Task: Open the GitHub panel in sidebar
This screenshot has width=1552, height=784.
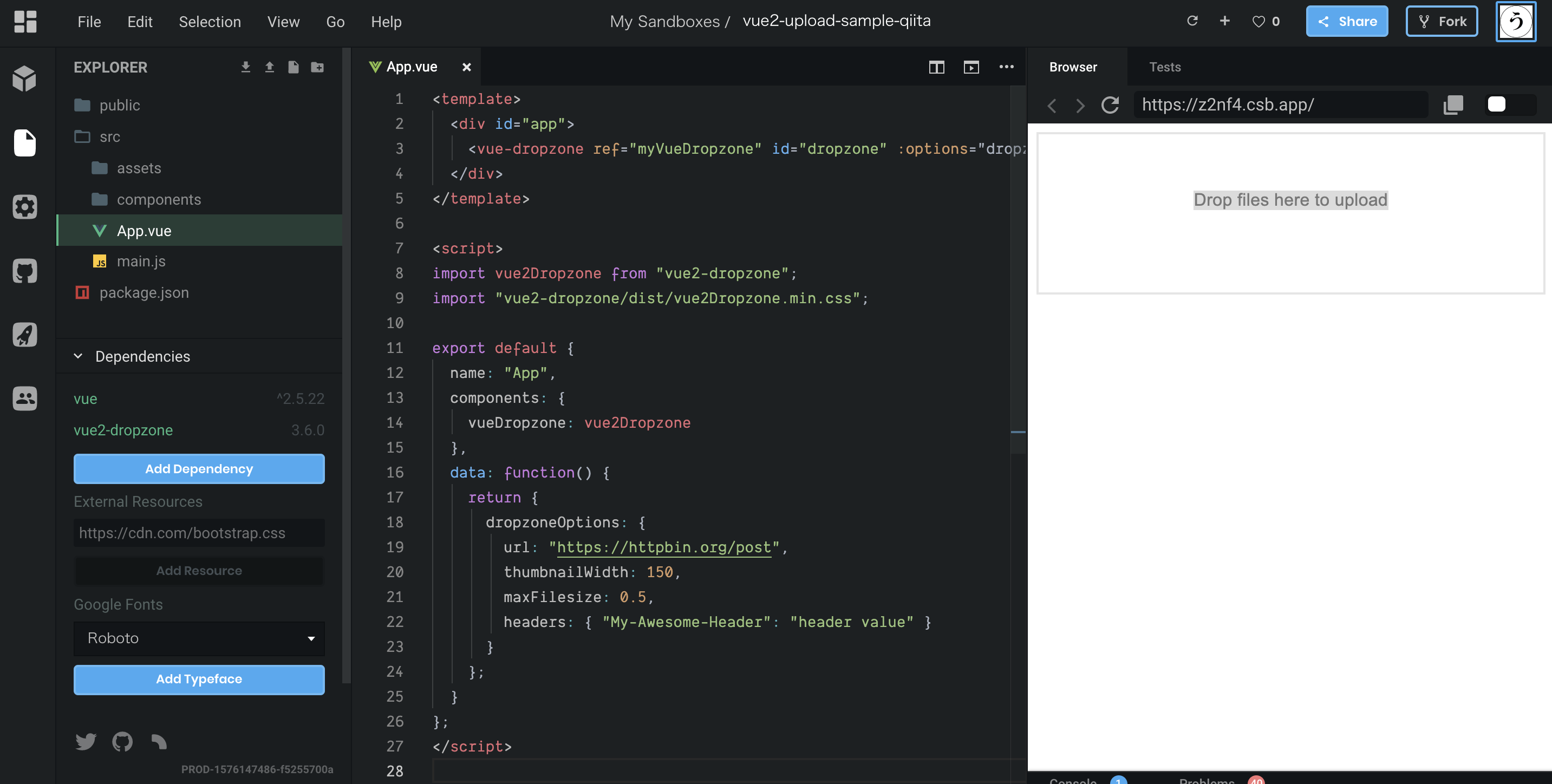Action: 25,271
